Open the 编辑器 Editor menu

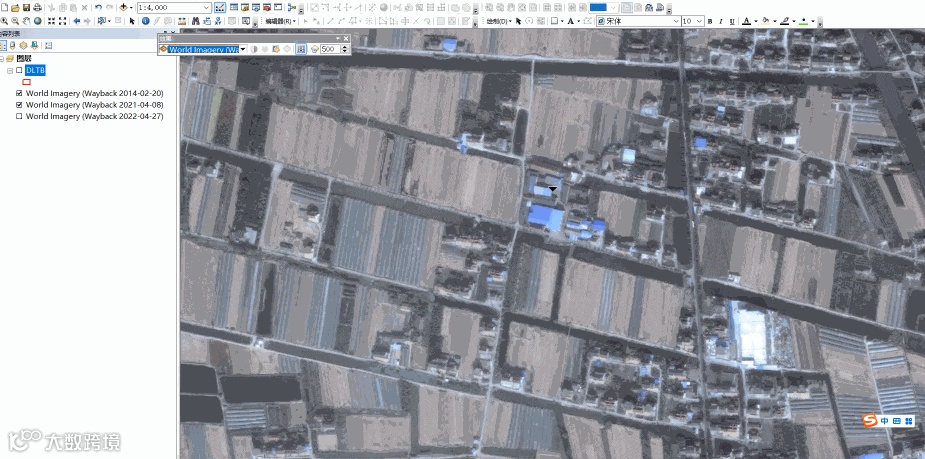(280, 21)
